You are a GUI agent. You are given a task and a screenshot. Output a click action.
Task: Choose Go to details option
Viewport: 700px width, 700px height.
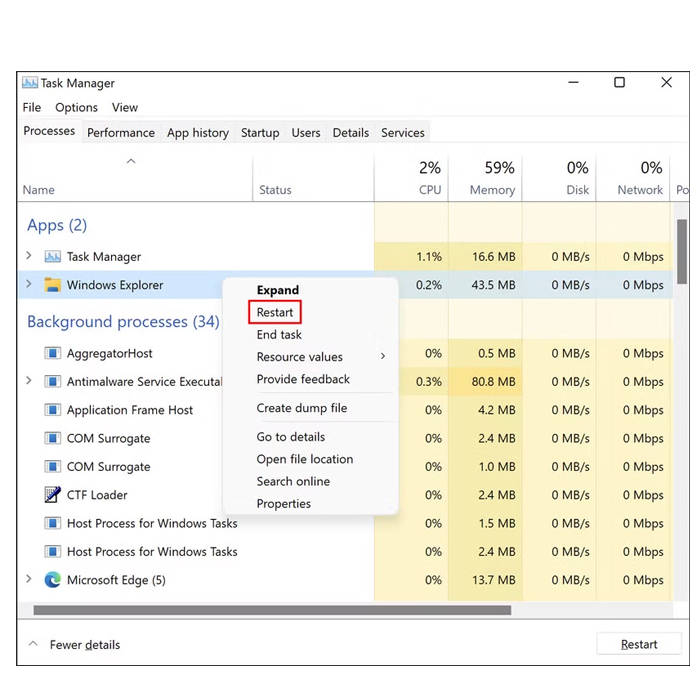[x=291, y=437]
